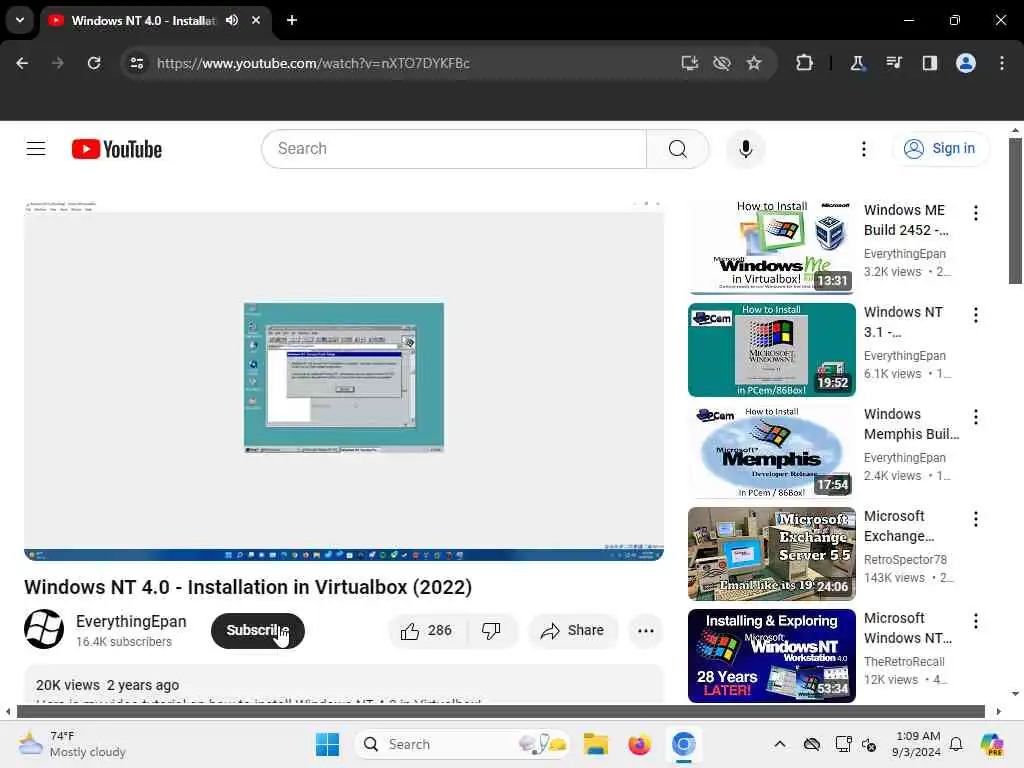
Task: Open RetroSpector78 channel link
Action: (x=905, y=560)
